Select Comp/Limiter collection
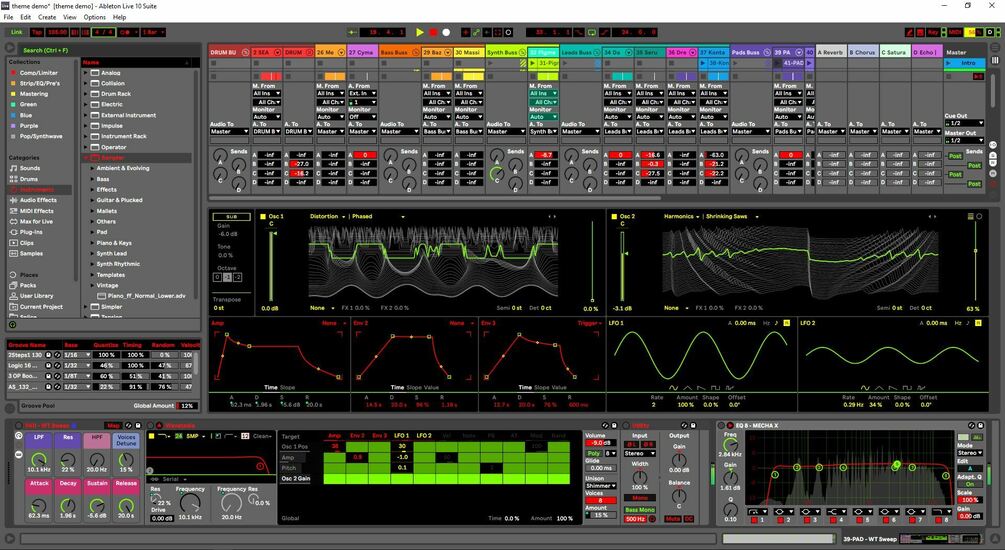The image size is (1005, 550). [38, 72]
